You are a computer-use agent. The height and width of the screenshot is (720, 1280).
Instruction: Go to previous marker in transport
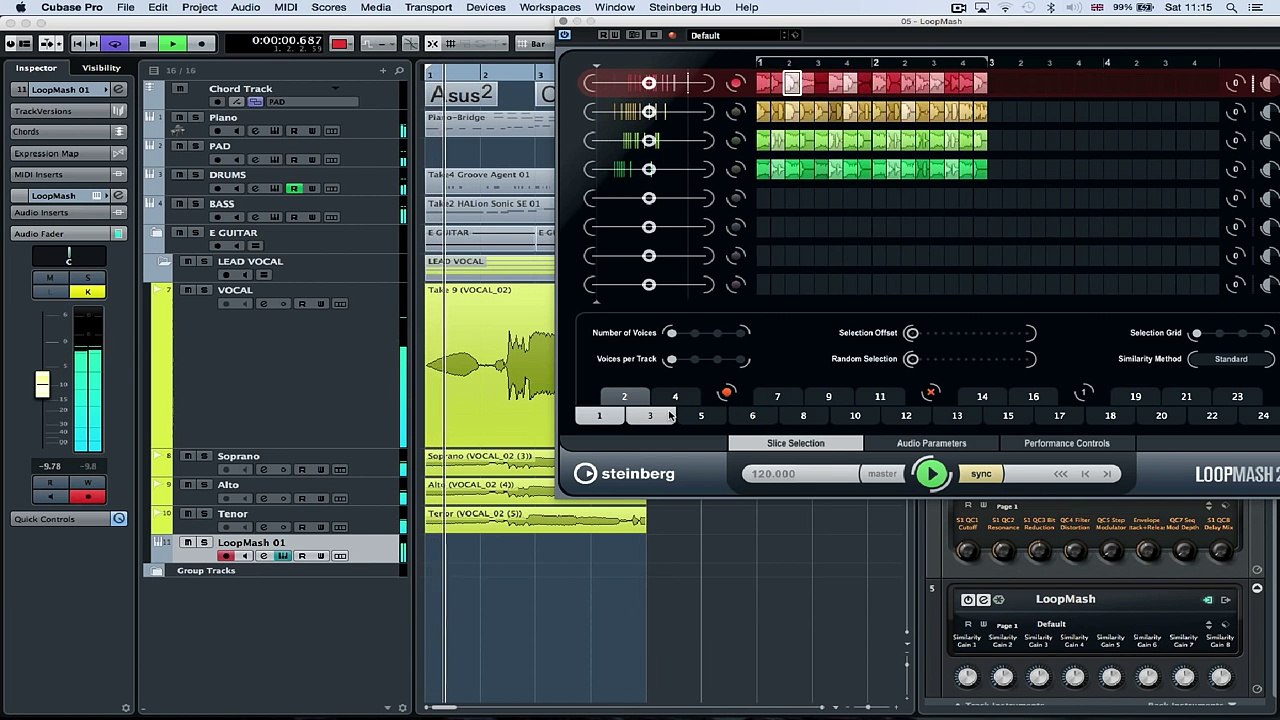pos(77,44)
